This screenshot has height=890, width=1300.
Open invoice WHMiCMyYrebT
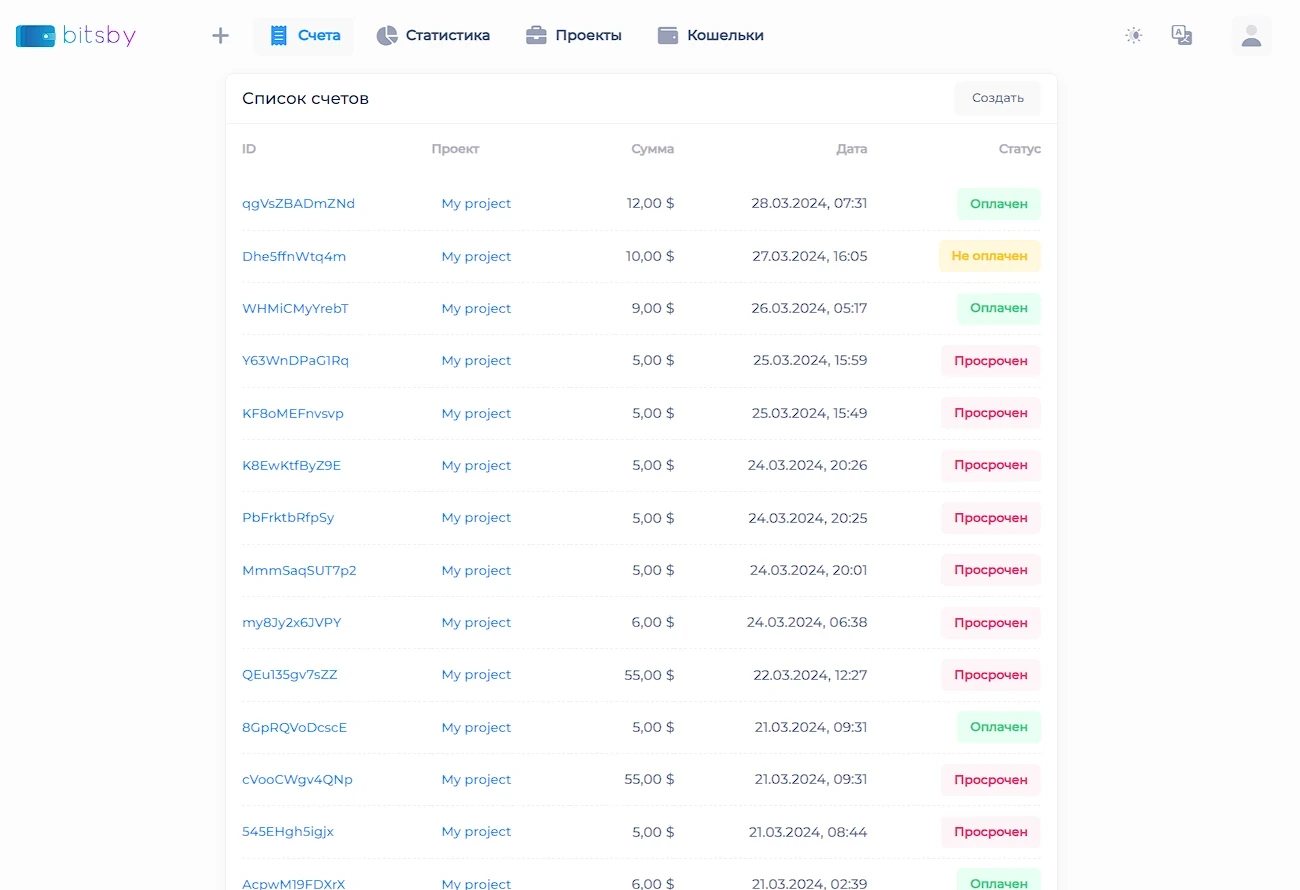click(295, 308)
